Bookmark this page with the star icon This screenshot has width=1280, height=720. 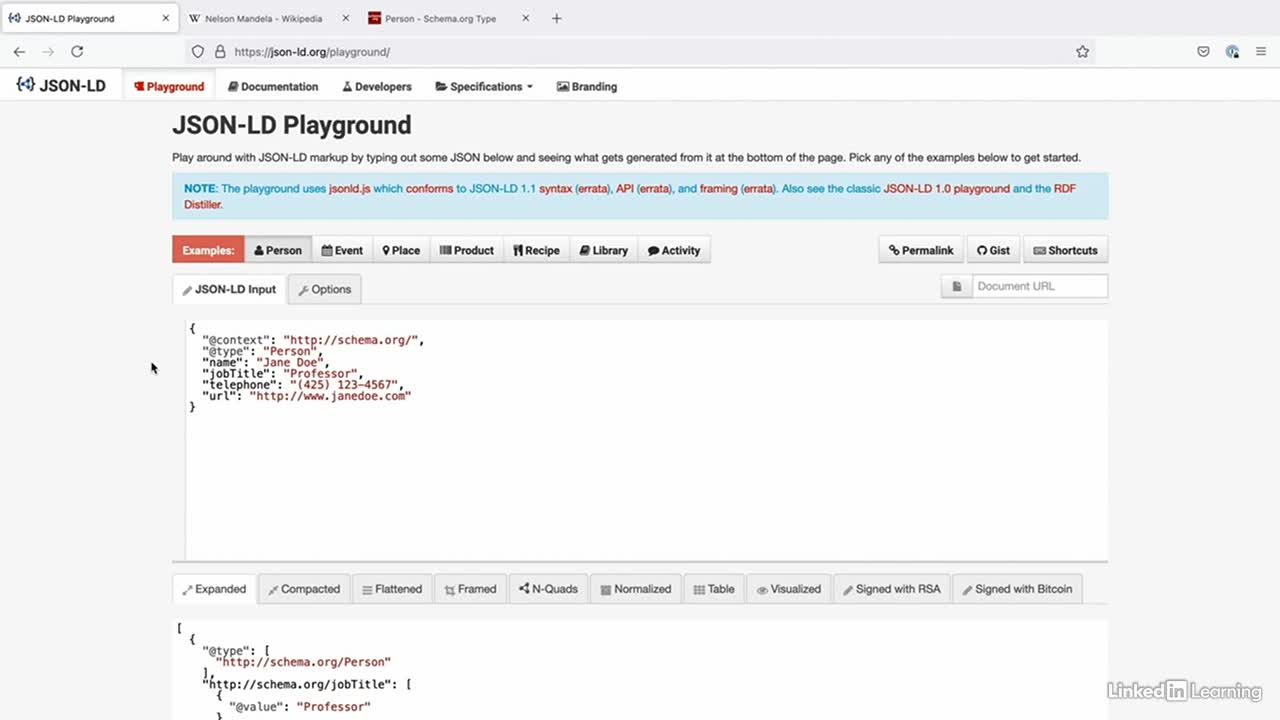(1082, 52)
